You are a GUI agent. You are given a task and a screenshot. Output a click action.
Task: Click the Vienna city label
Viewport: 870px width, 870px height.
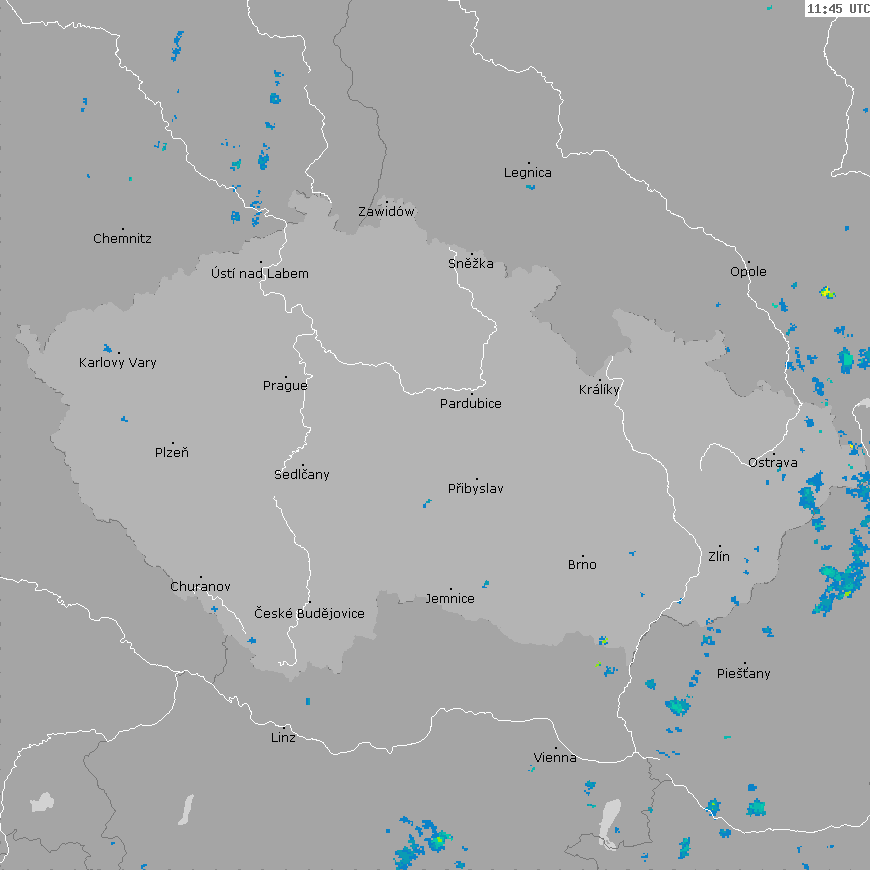click(555, 758)
